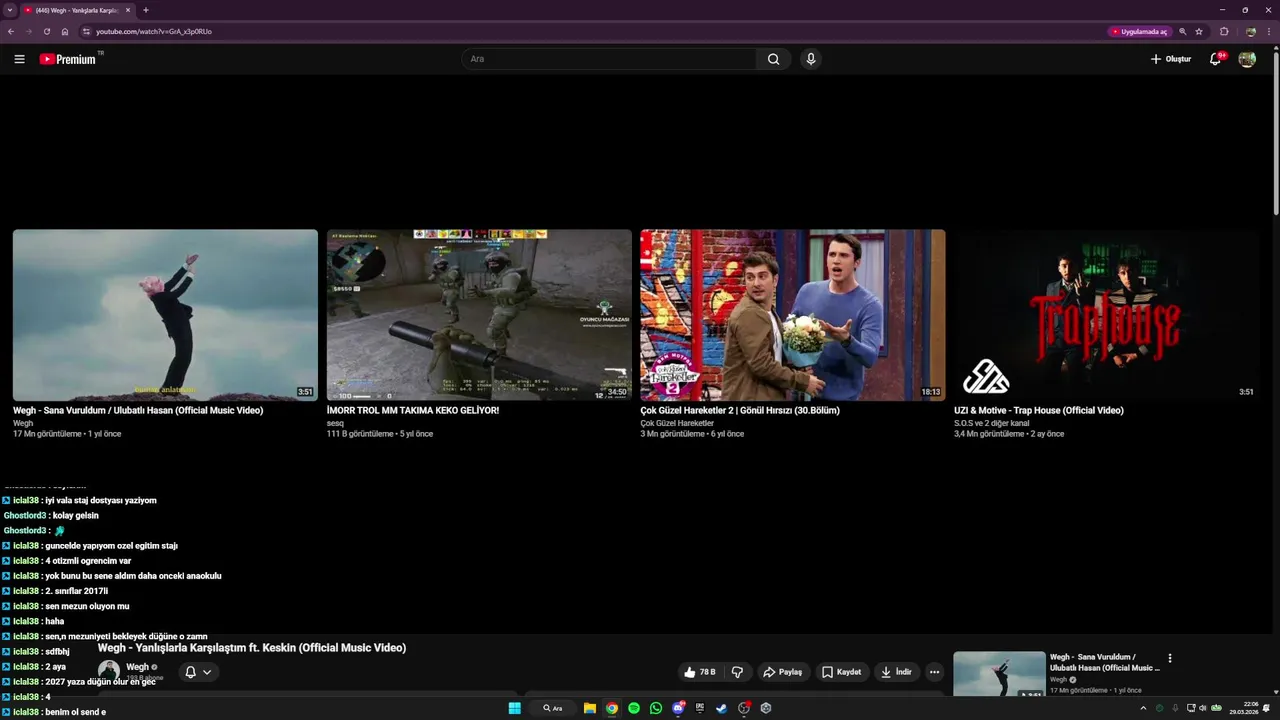Screen dimensions: 1280x720
Task: Open sesq channel link
Action: tap(335, 423)
